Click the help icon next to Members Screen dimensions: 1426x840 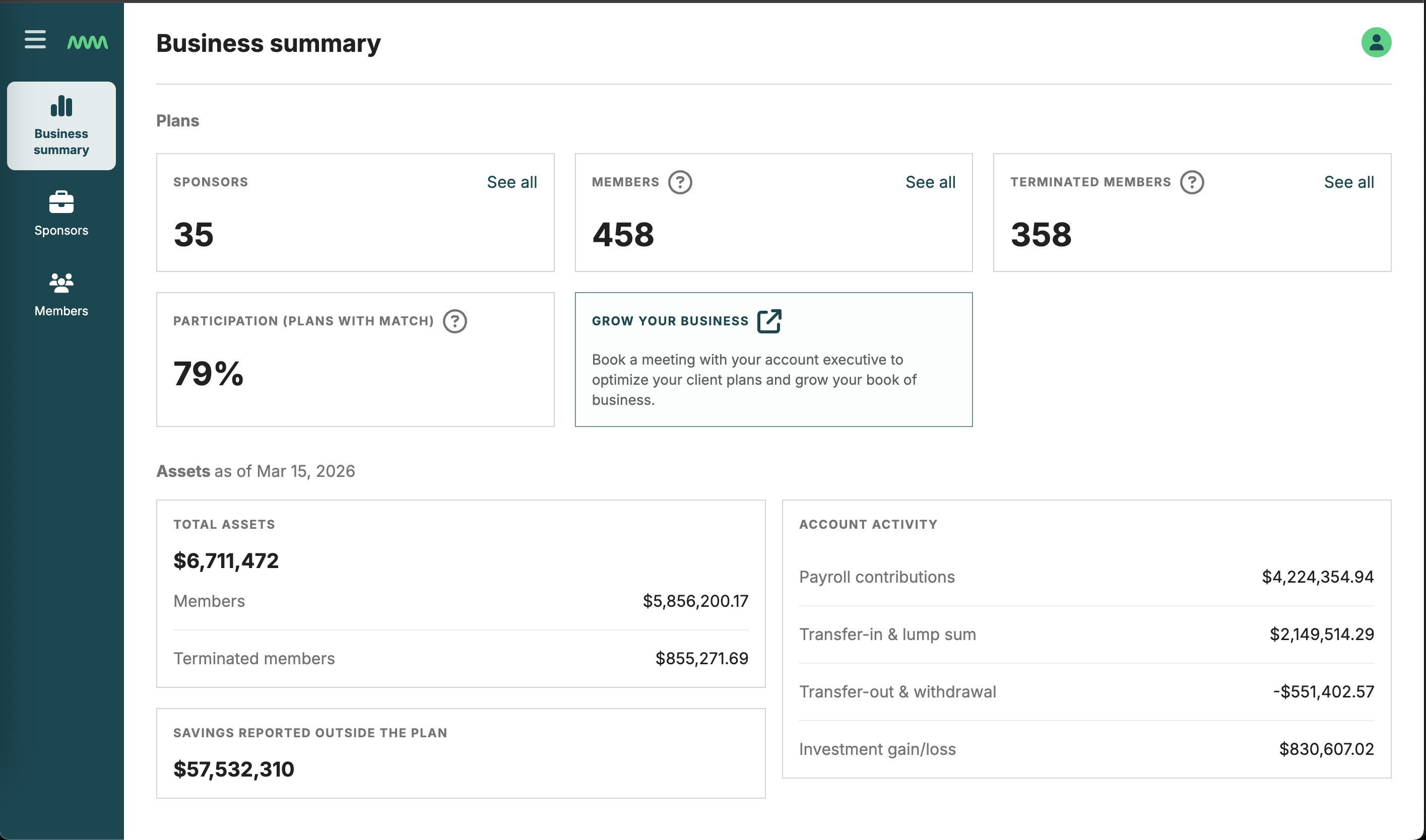pyautogui.click(x=680, y=182)
